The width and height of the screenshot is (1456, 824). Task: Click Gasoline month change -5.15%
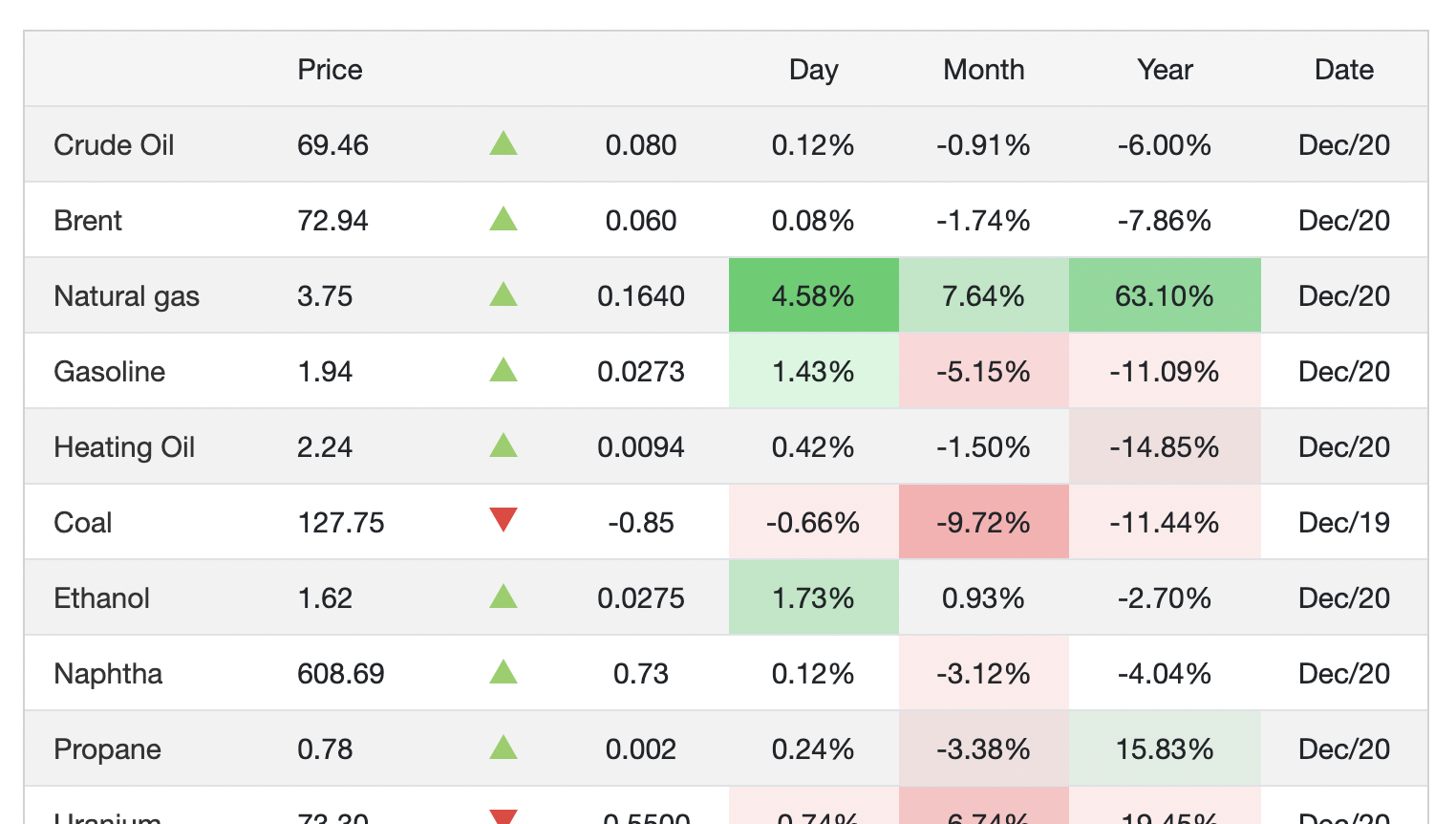983,371
